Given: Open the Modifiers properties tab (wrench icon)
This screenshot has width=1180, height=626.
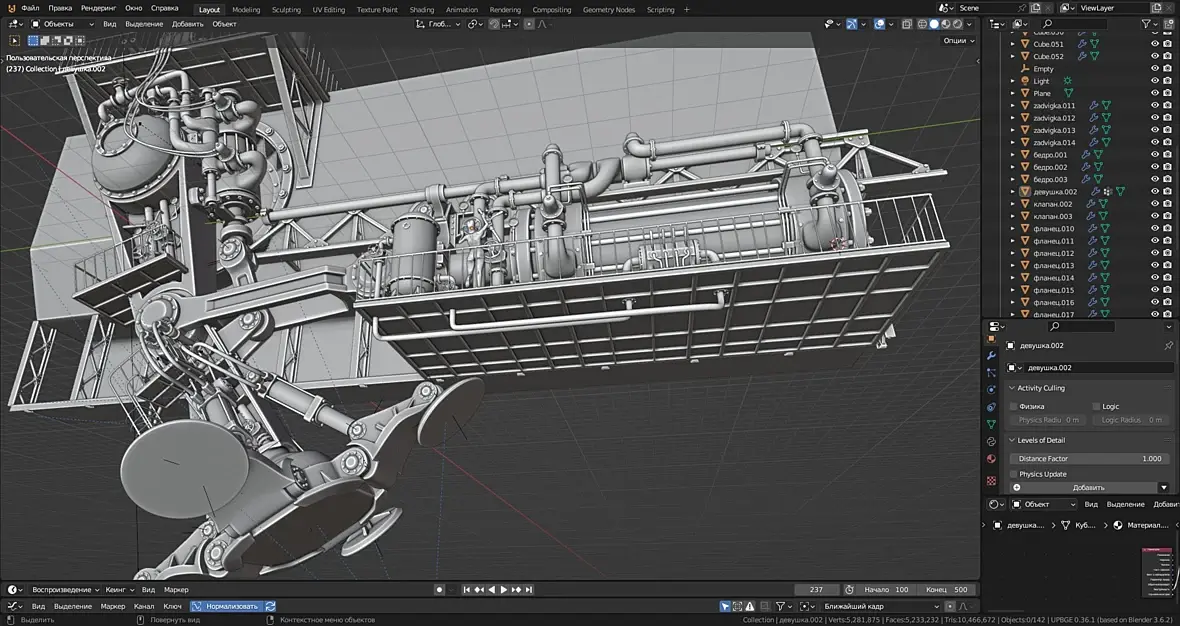Looking at the screenshot, I should coord(991,355).
